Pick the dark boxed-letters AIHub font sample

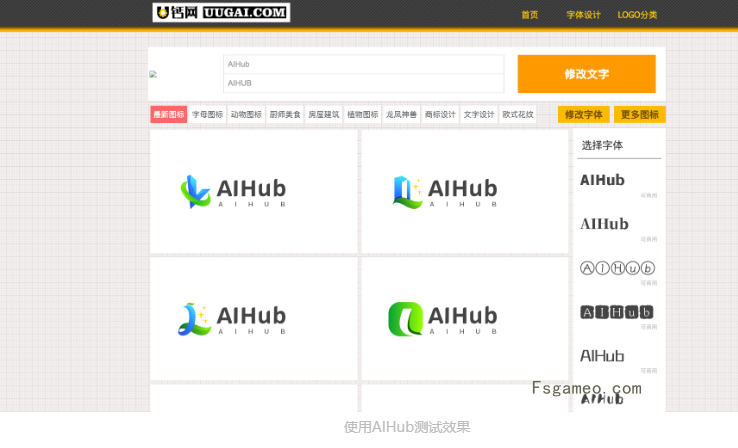[617, 312]
